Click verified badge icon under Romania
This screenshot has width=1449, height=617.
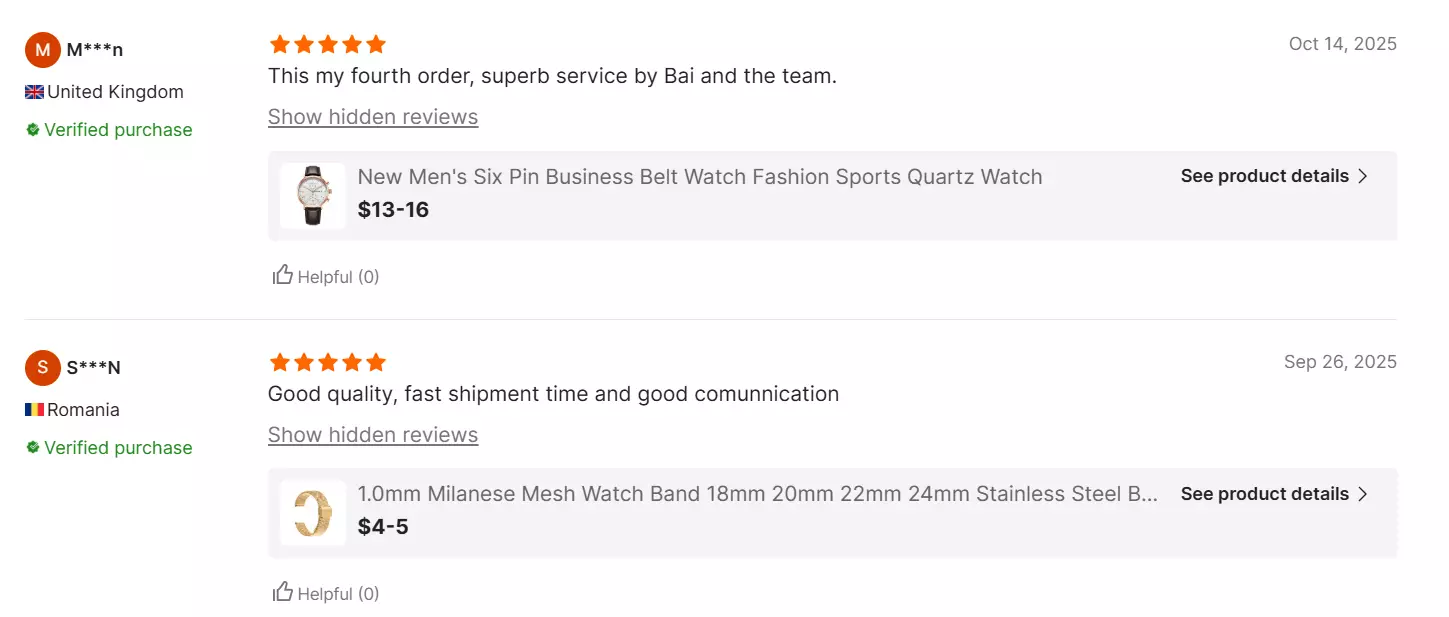pyautogui.click(x=33, y=448)
